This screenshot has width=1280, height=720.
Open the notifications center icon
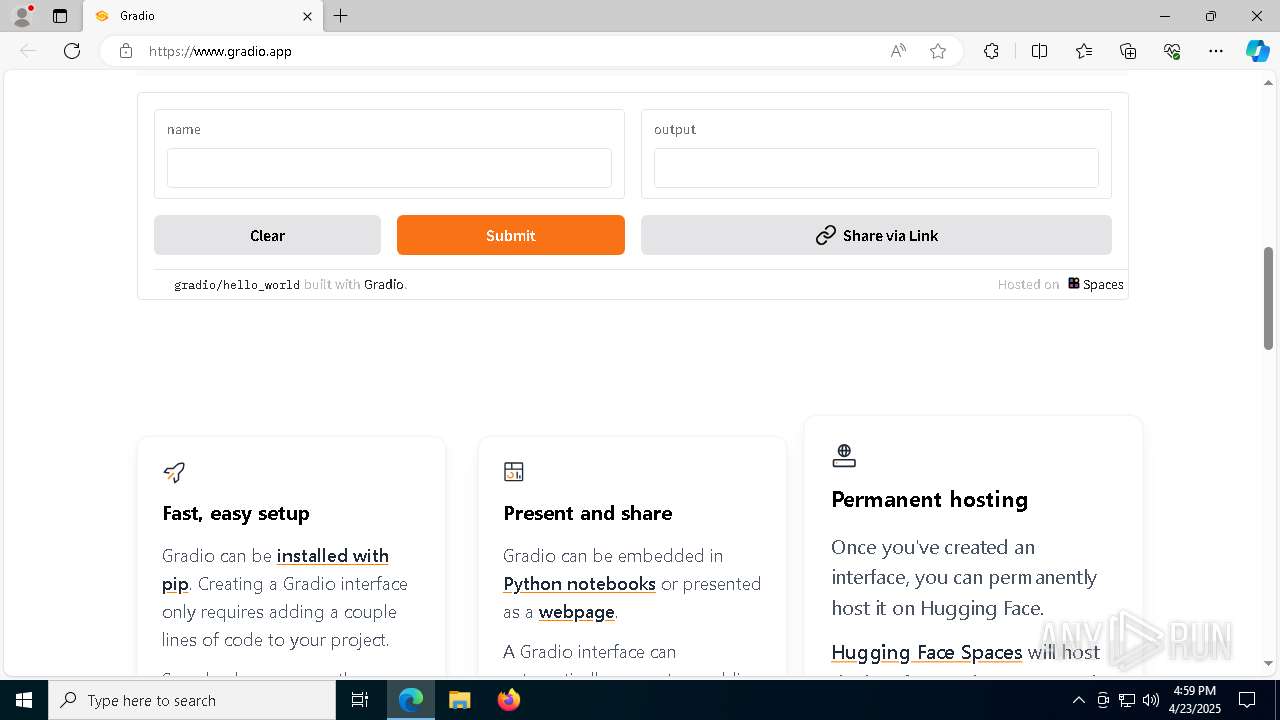click(1247, 700)
